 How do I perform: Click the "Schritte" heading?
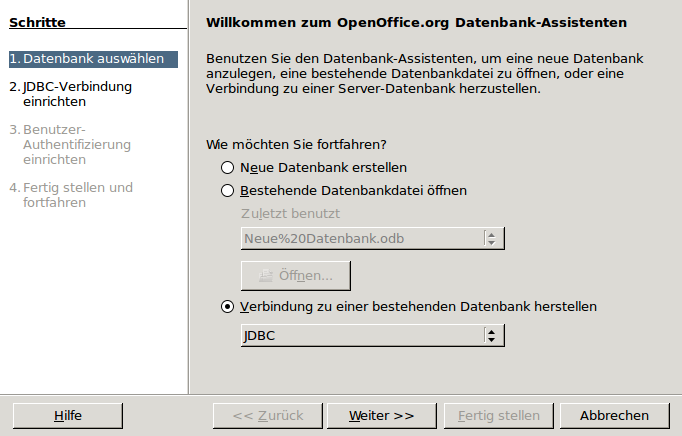[37, 22]
